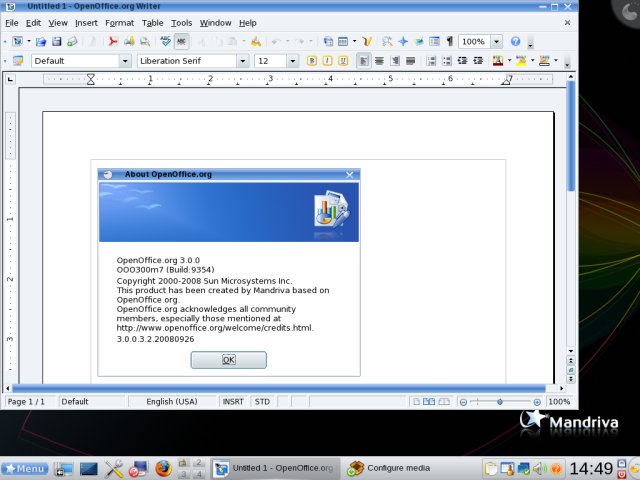
Task: Expand the Font Color dropdown arrow
Action: click(509, 61)
